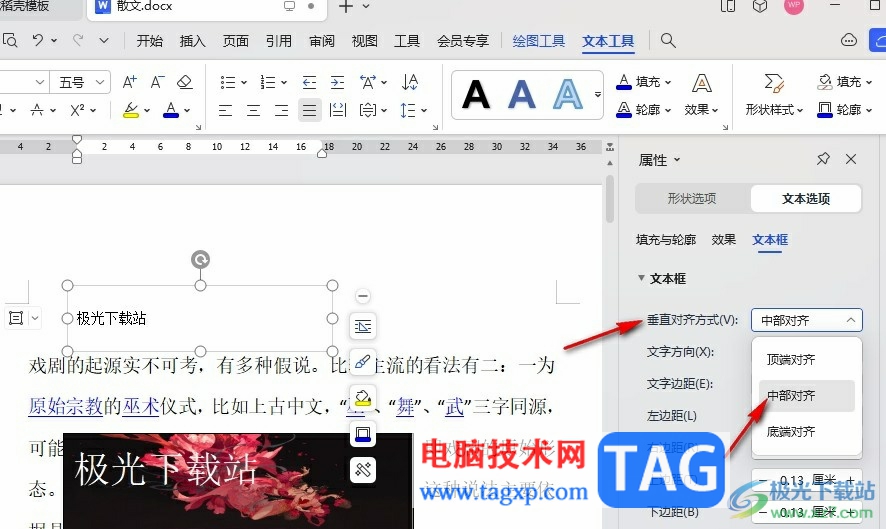Choose 中部对齐 from dropdown list
Screen dimensions: 886x529
(806, 396)
